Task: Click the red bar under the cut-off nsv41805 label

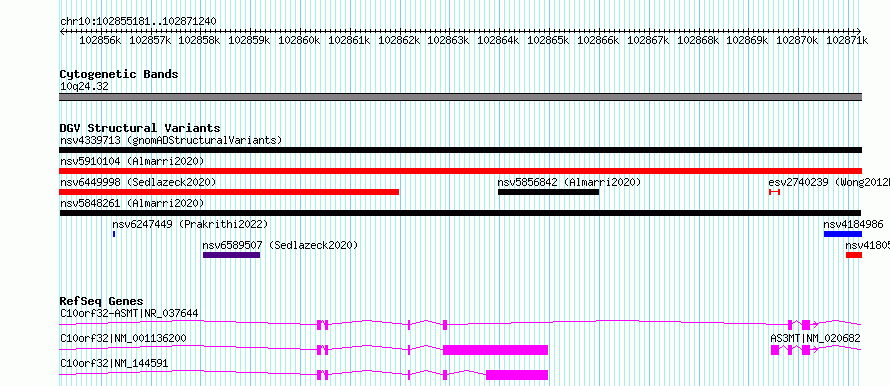Action: pyautogui.click(x=854, y=255)
